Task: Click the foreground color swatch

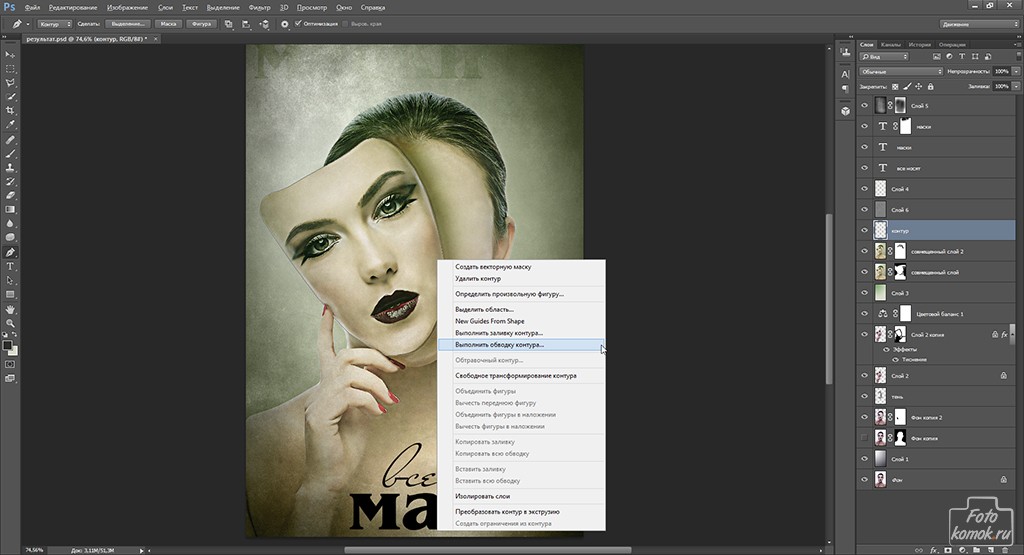Action: pyautogui.click(x=8, y=344)
